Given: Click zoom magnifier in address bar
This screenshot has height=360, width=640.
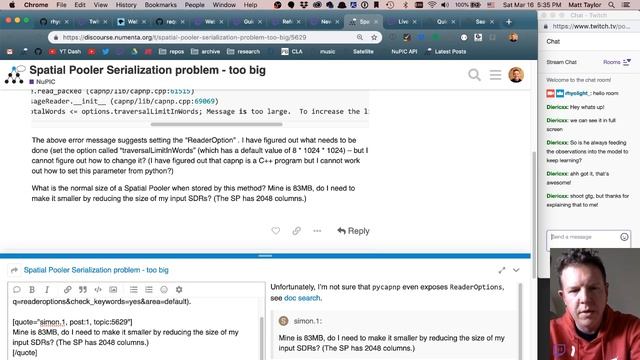Looking at the screenshot, I should tap(360, 37).
